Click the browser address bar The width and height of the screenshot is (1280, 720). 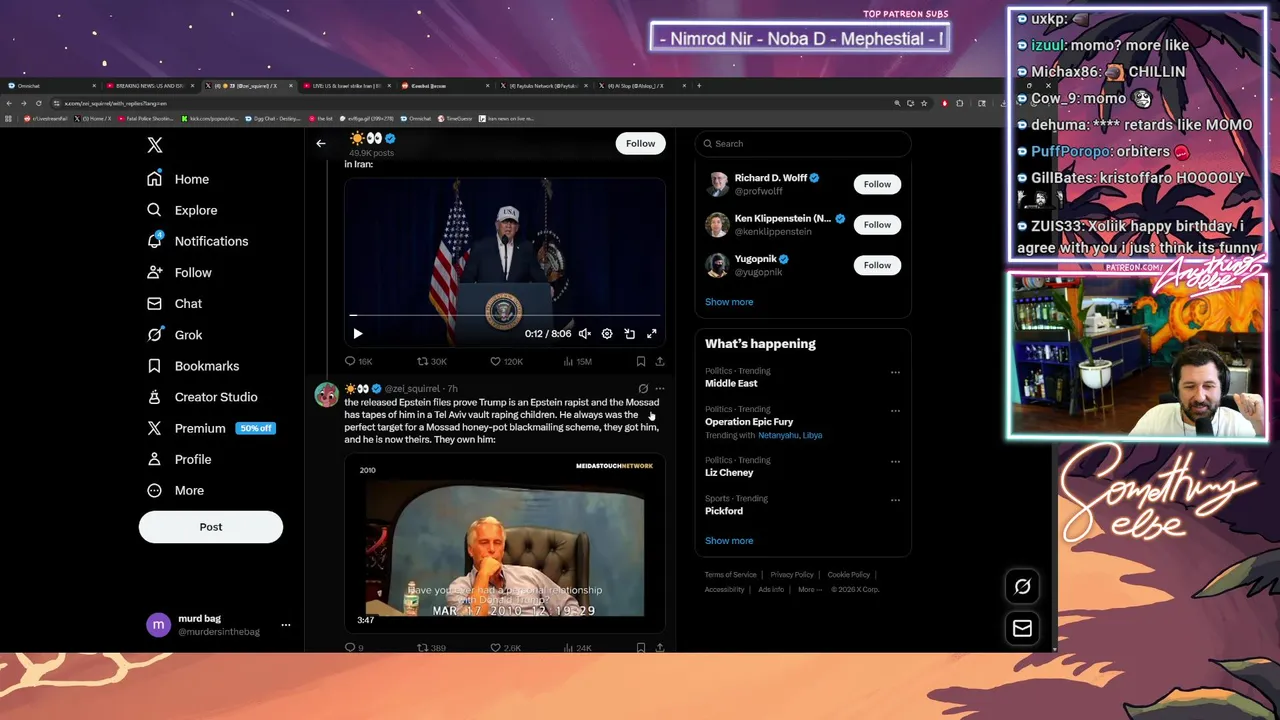tap(470, 103)
